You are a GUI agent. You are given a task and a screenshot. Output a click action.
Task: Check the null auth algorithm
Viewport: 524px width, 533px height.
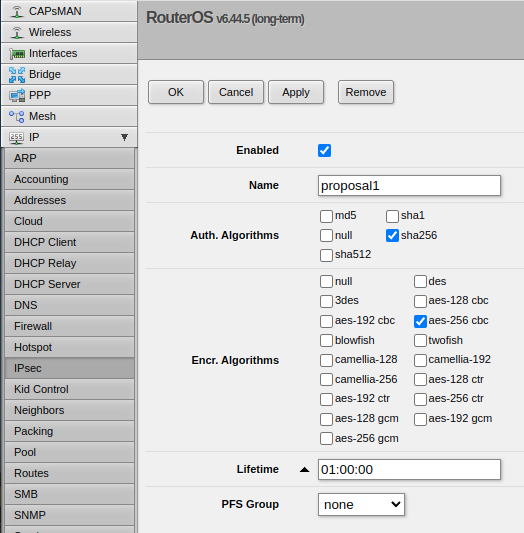pos(326,236)
